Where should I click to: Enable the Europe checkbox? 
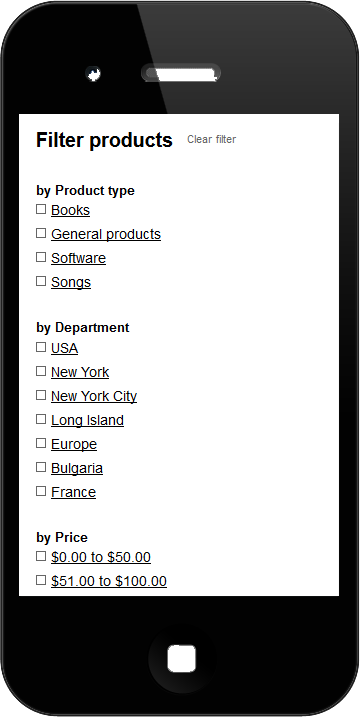(41, 443)
